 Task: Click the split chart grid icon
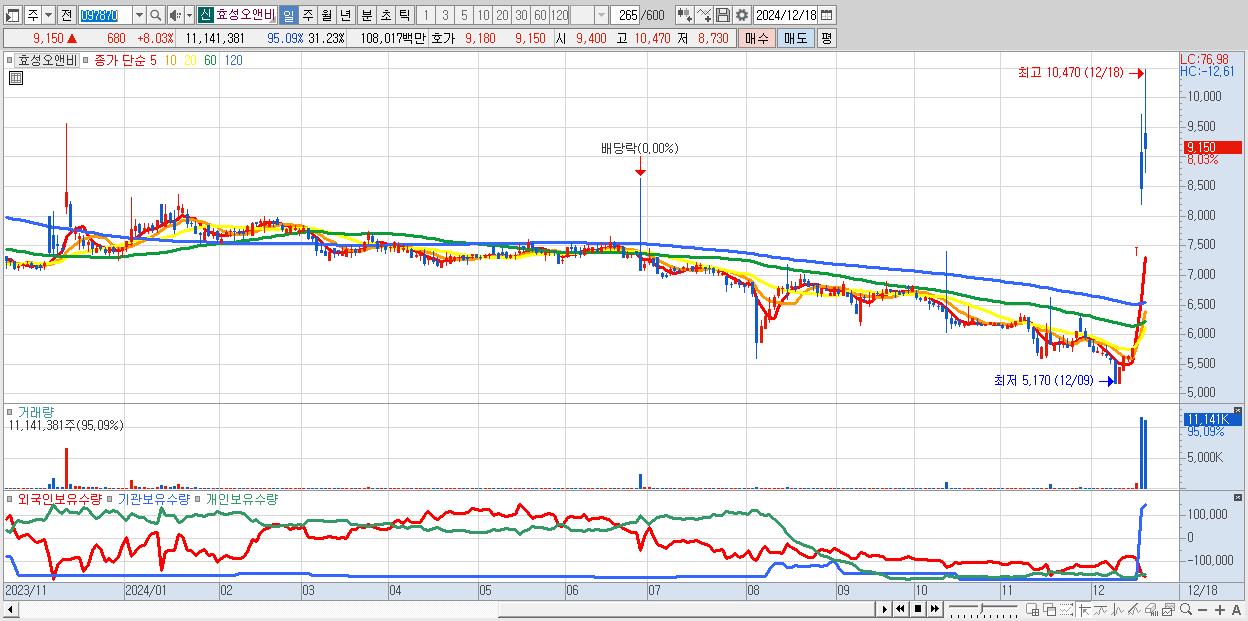click(x=1032, y=609)
